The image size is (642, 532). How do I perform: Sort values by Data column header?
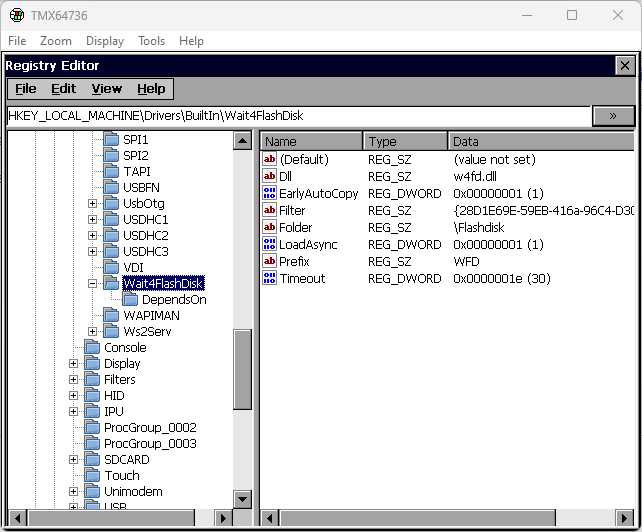point(541,141)
